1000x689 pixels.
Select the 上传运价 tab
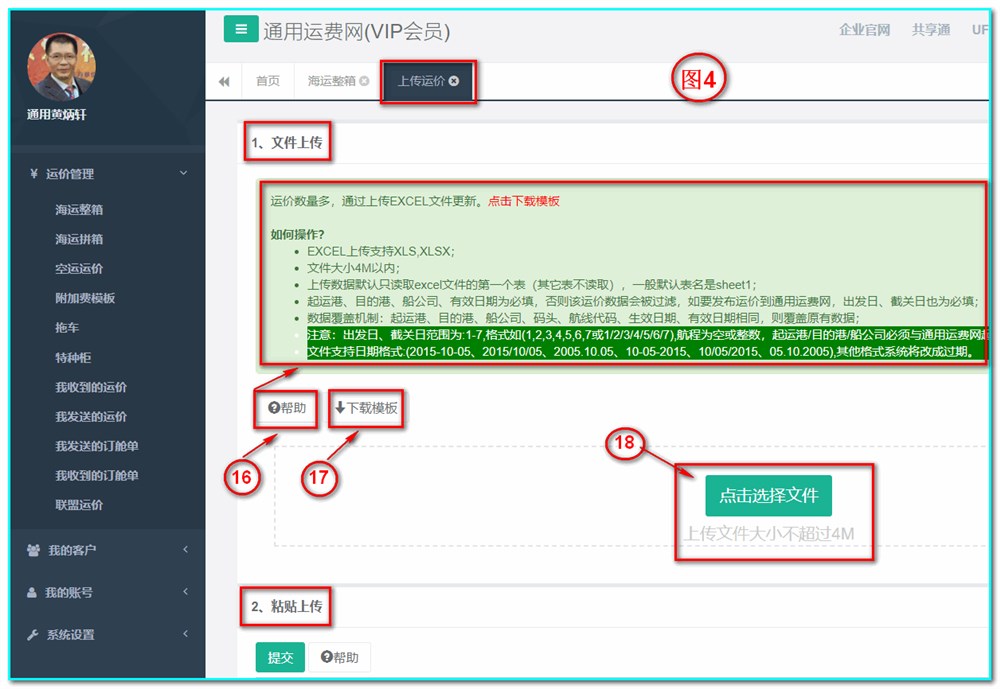425,80
